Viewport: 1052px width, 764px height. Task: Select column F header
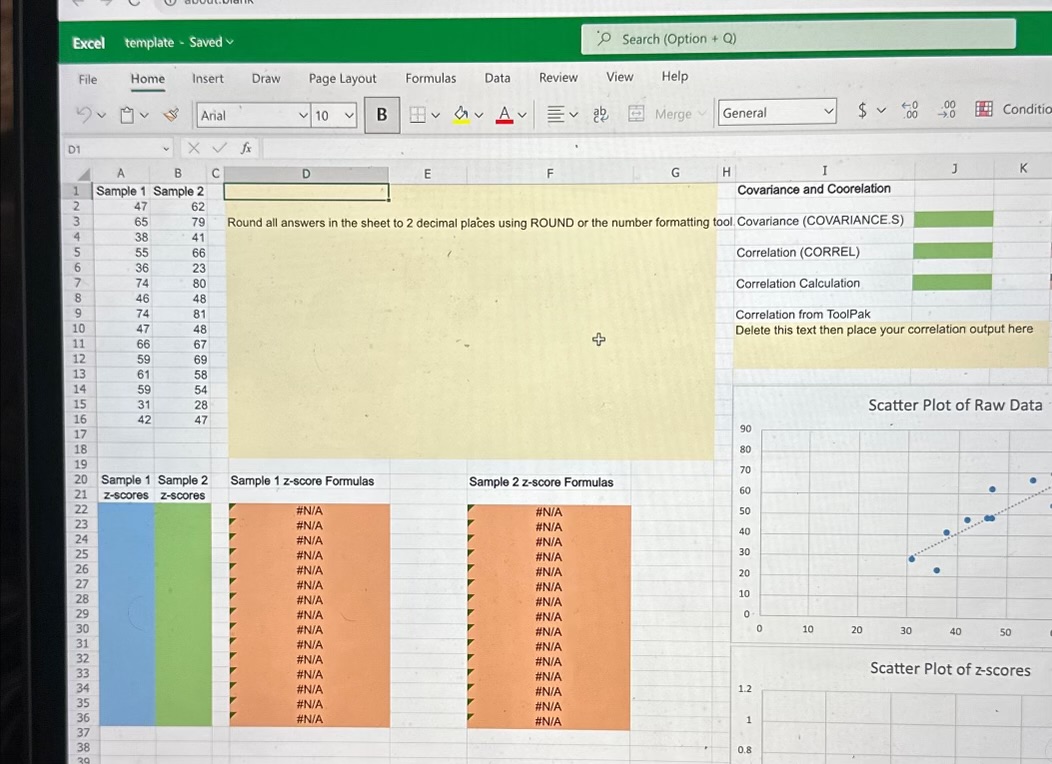[550, 174]
